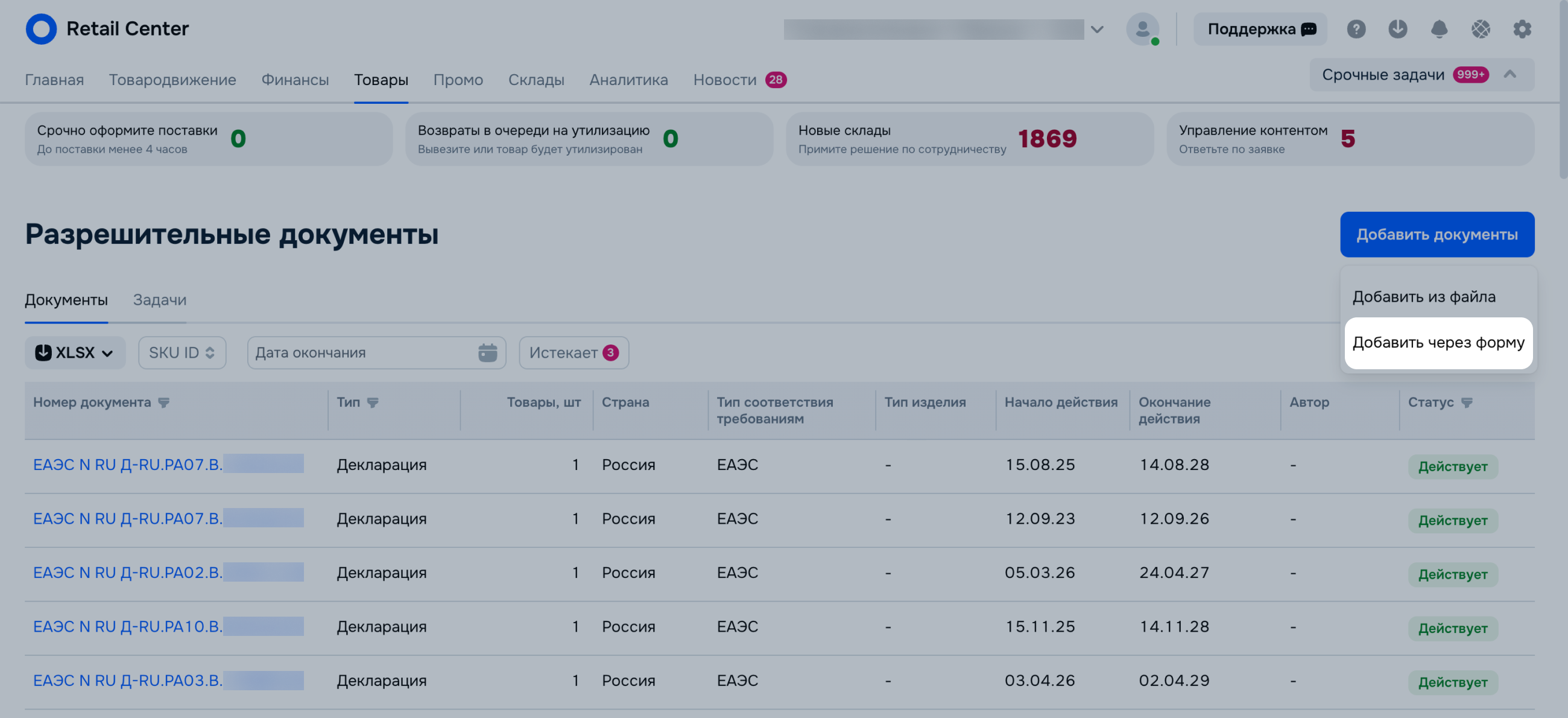Expand the account selector chevron

pos(1096,29)
